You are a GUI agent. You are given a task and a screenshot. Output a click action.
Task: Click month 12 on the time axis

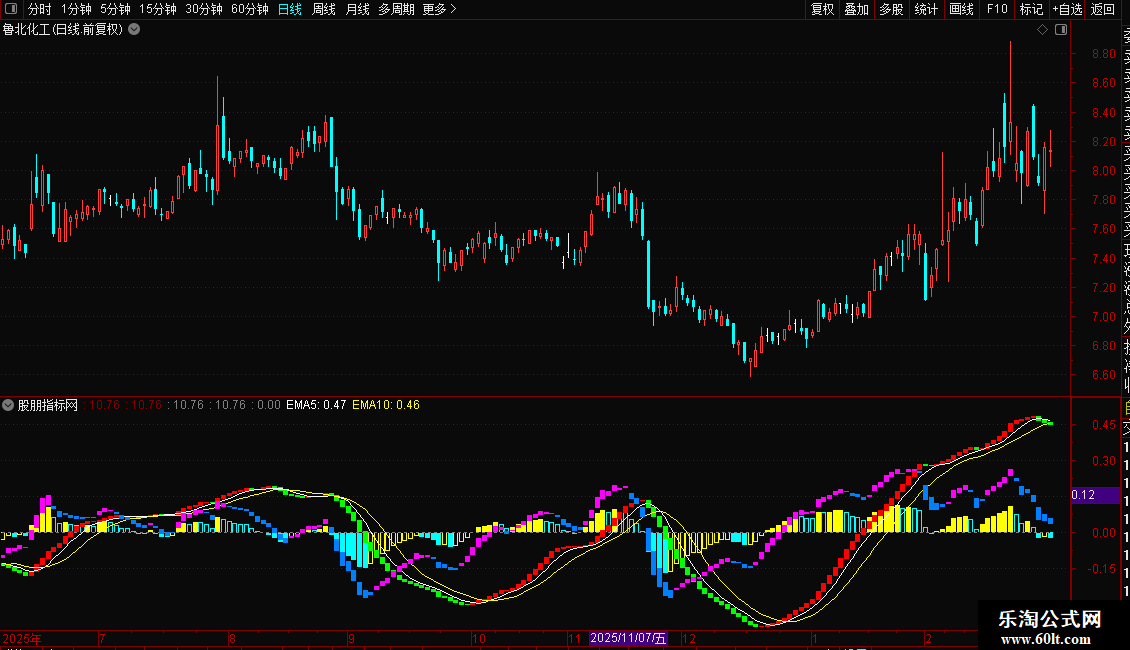[689, 638]
